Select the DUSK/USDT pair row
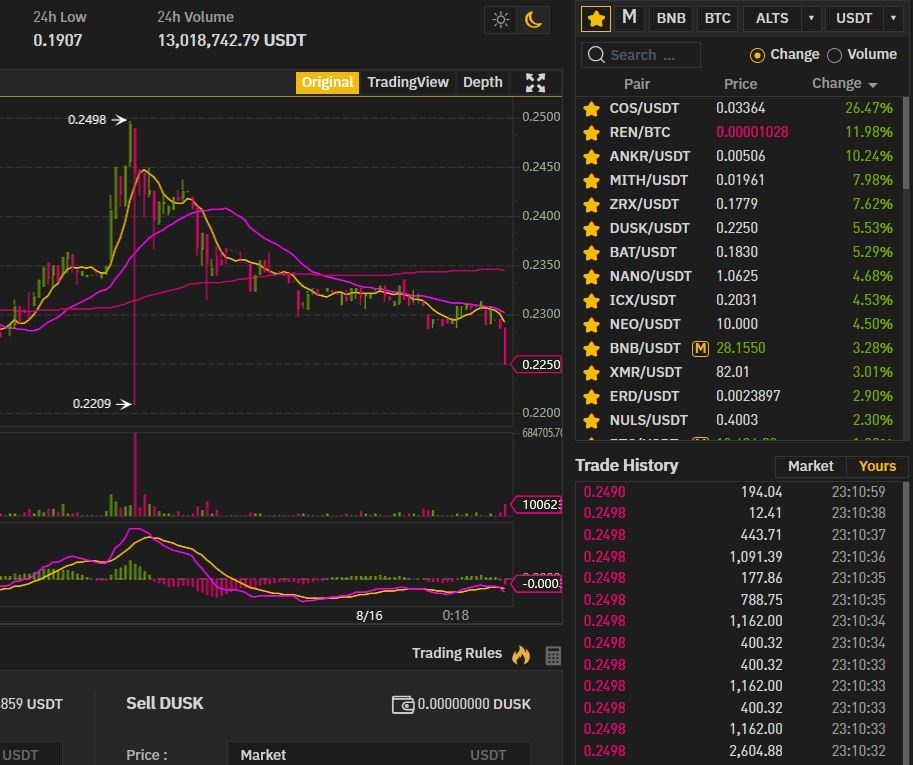 pyautogui.click(x=740, y=228)
